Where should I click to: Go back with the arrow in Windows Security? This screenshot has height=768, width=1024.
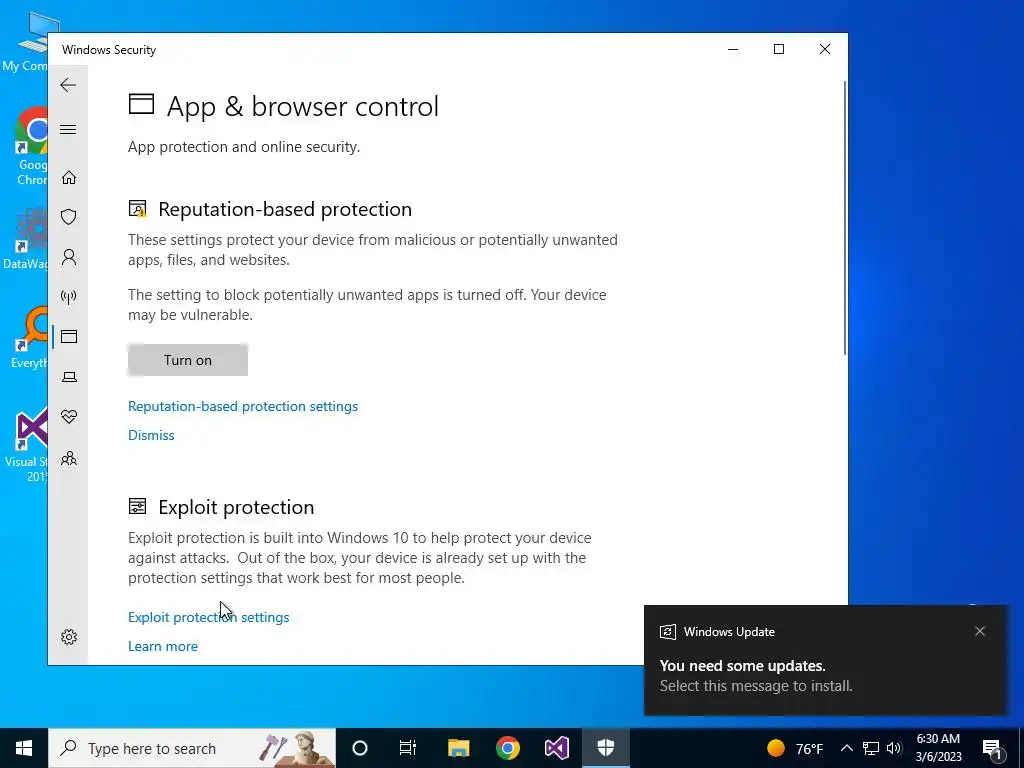point(68,85)
